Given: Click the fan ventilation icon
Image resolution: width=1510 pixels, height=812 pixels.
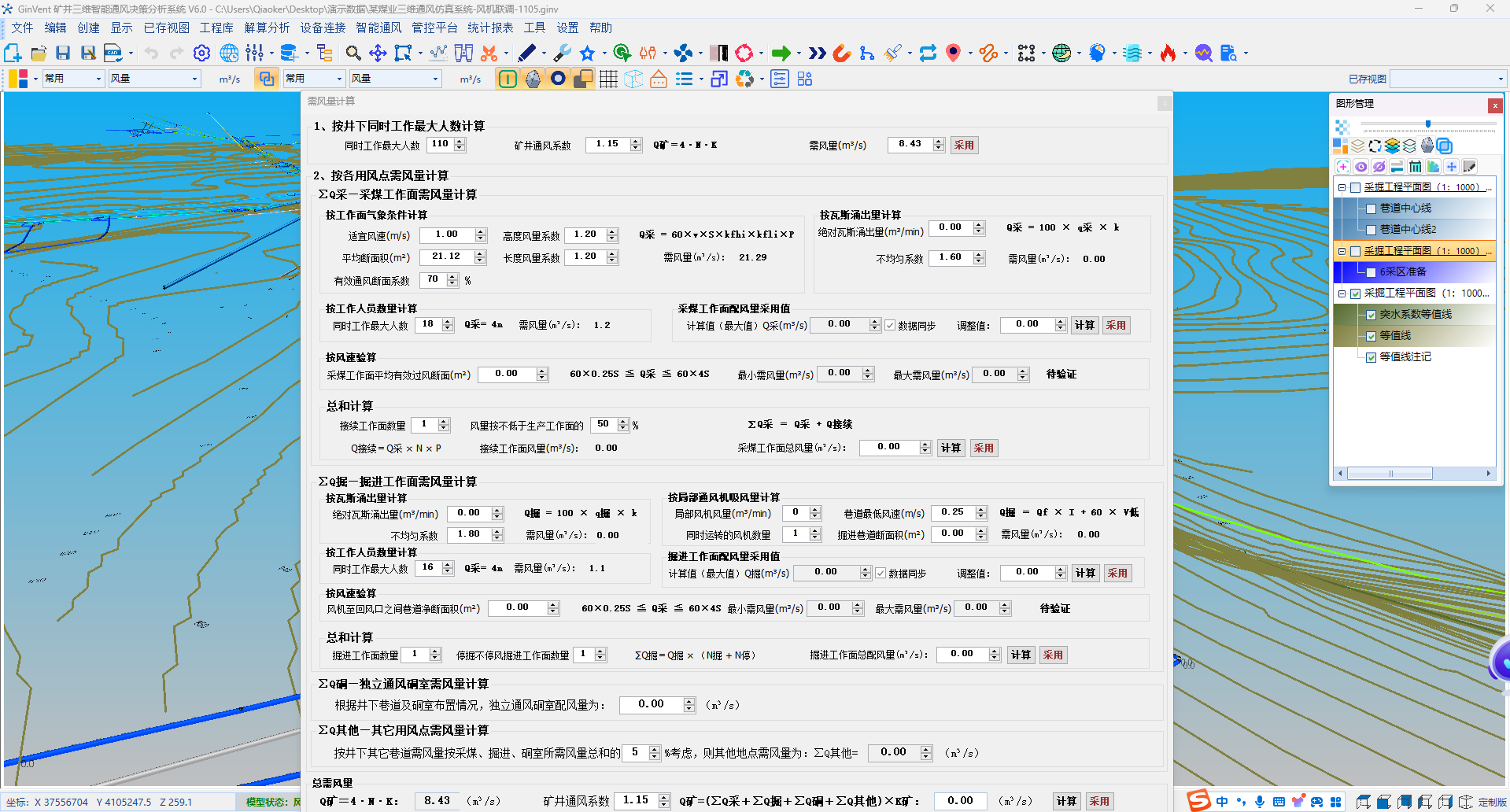Looking at the screenshot, I should (683, 53).
